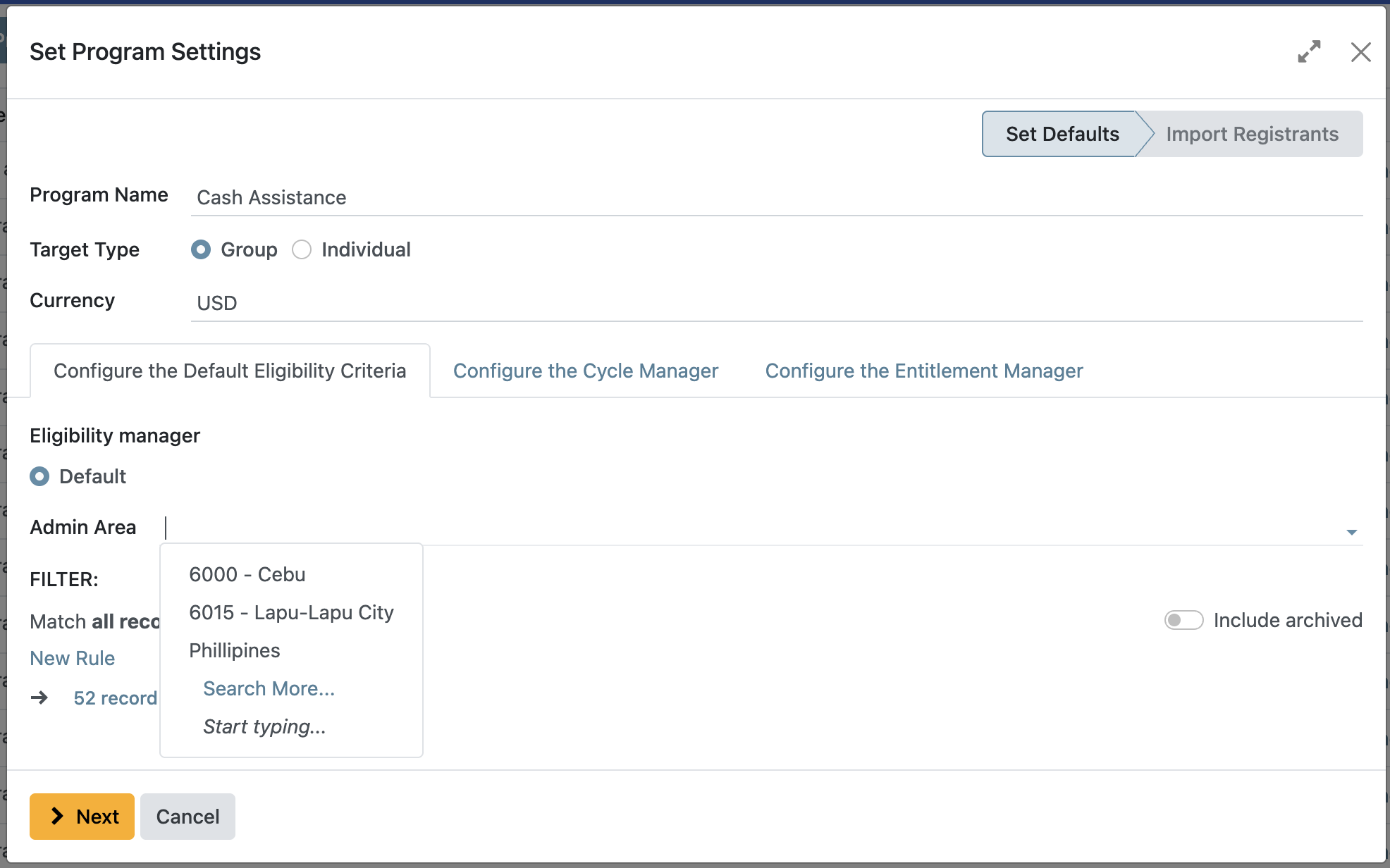This screenshot has width=1390, height=868.
Task: Pick Phillipines in the Admin Area list
Action: pos(235,650)
